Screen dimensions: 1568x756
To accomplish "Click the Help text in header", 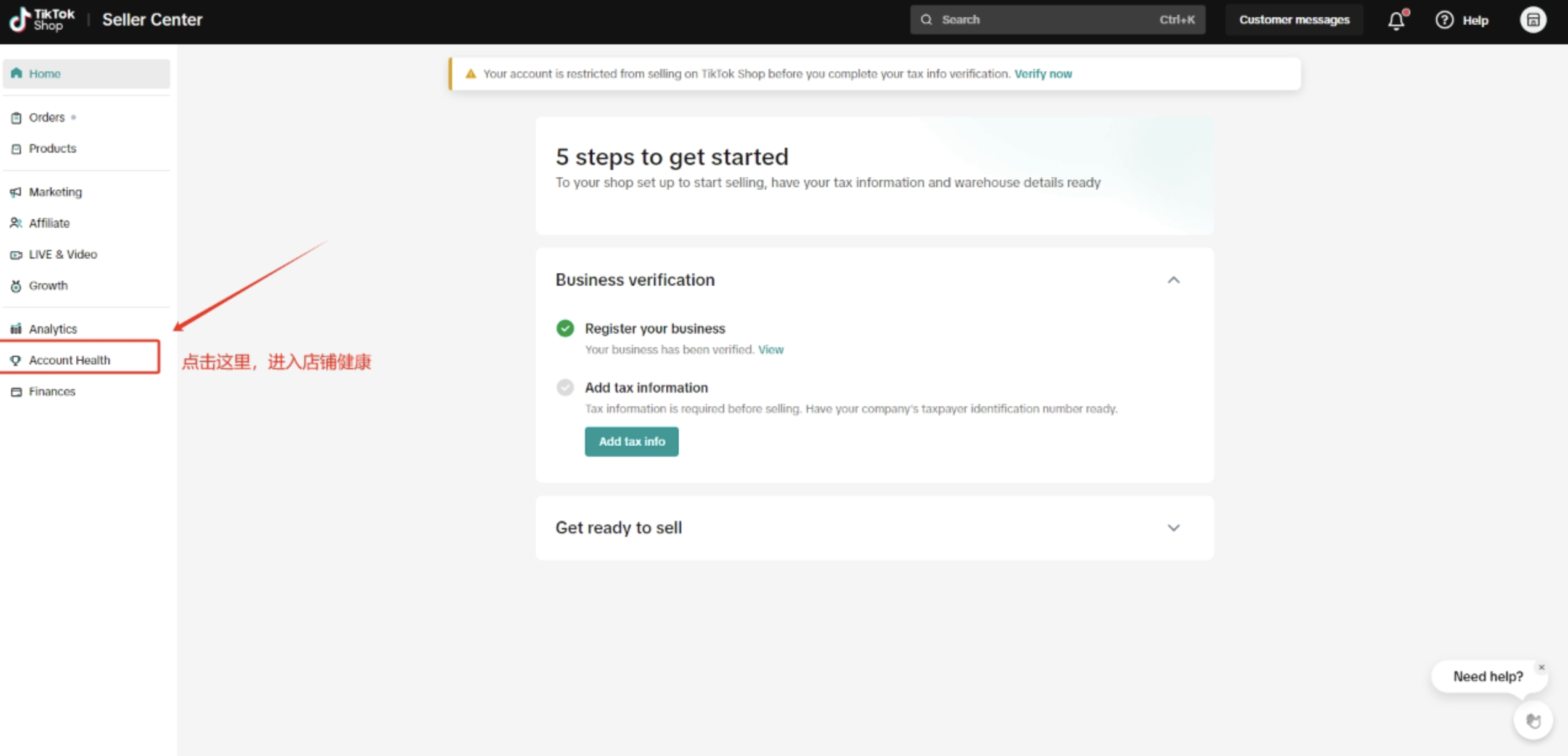I will point(1475,20).
